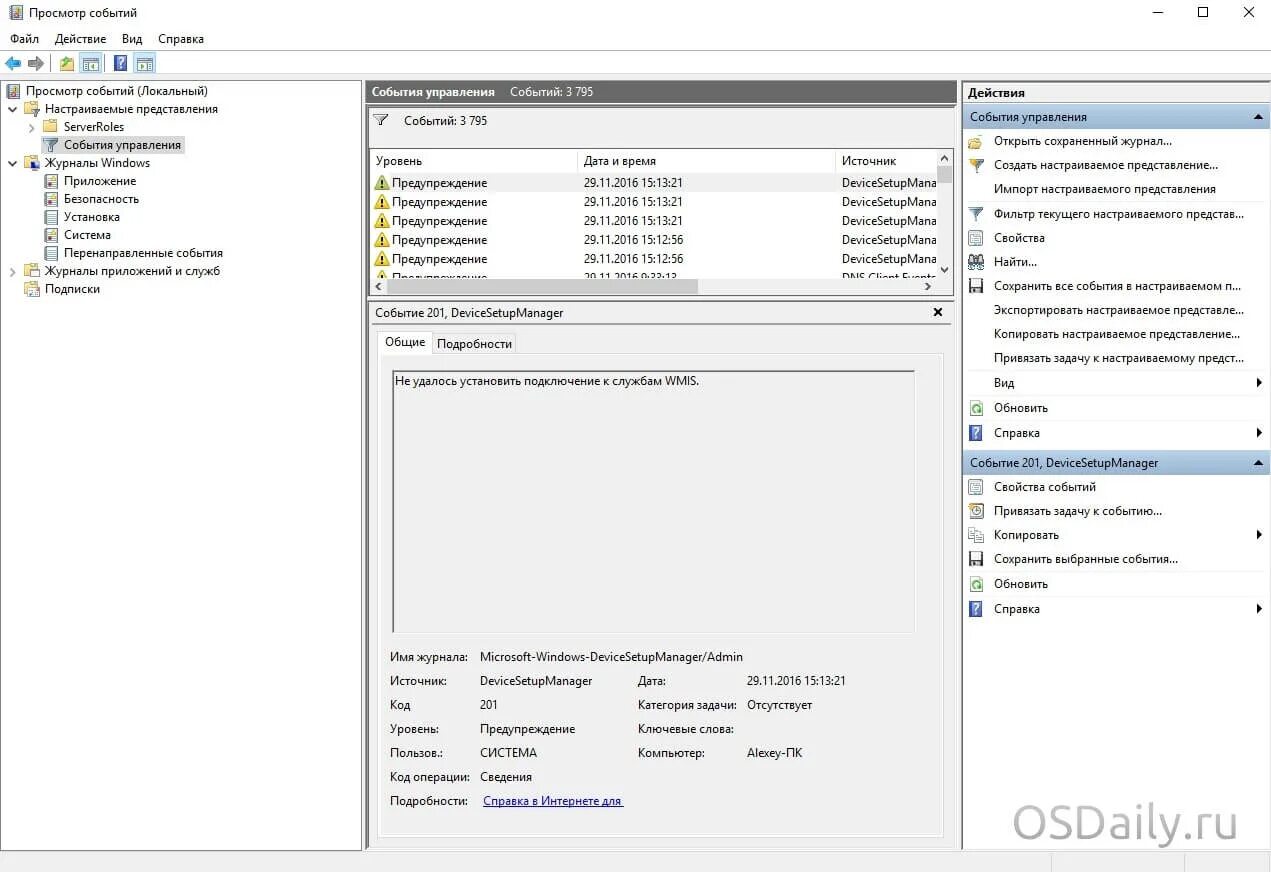Screen dimensions: 1271x872
Task: Collapse Событие 201 DeviceSetupManager actions section
Action: tap(1259, 463)
